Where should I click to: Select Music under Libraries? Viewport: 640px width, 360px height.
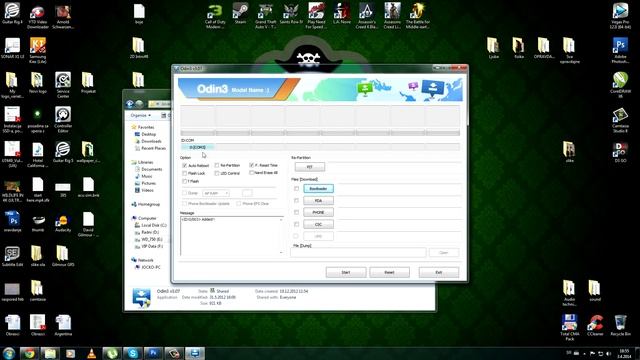[147, 176]
